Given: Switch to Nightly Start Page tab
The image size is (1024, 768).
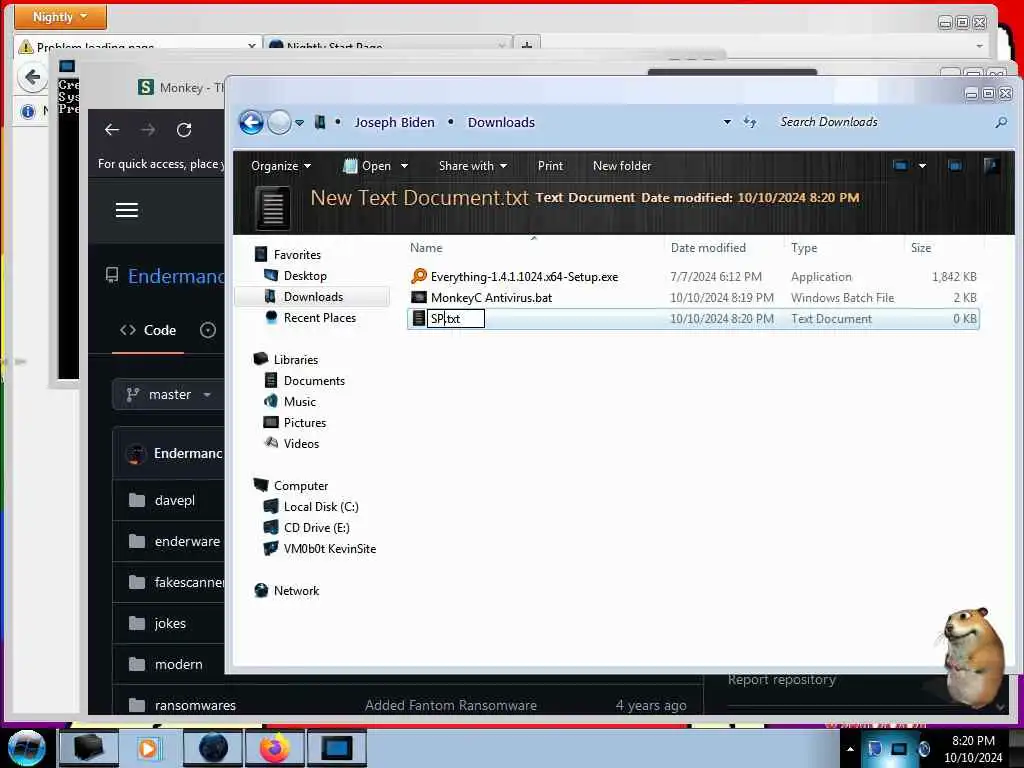Looking at the screenshot, I should click(x=387, y=46).
